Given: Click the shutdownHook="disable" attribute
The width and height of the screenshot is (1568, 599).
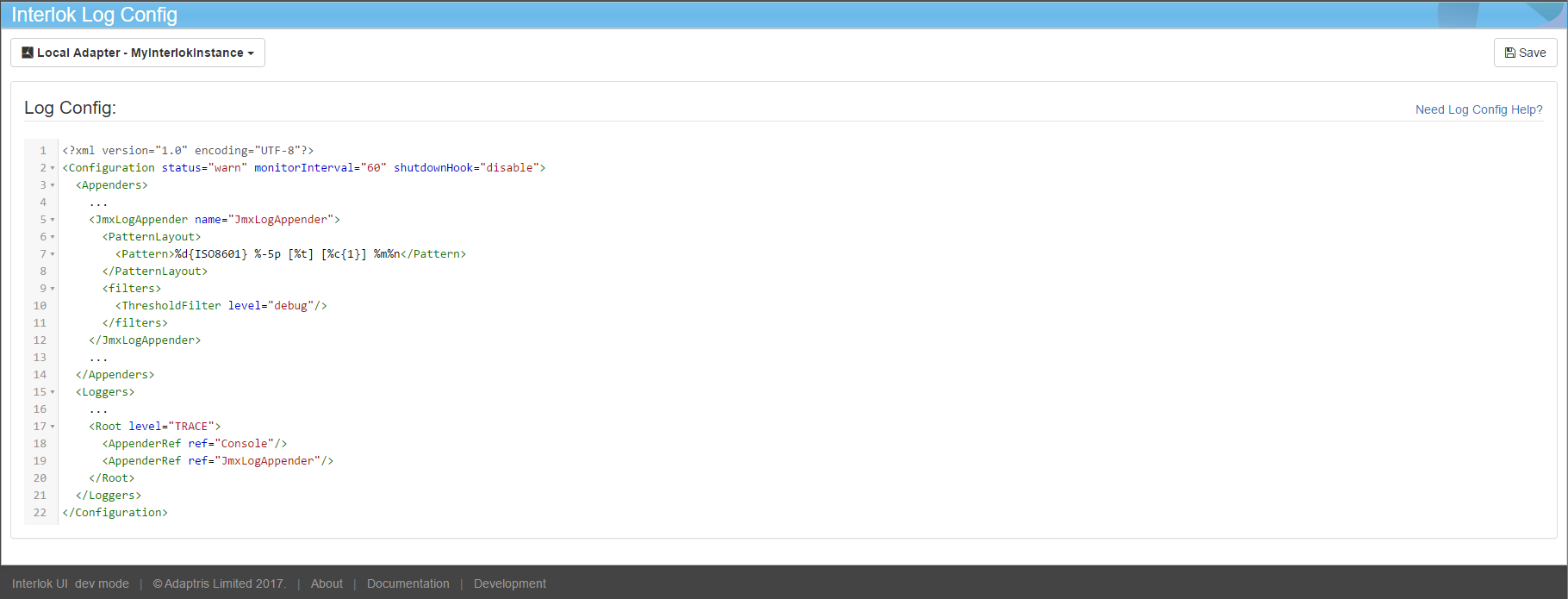Looking at the screenshot, I should click(466, 167).
